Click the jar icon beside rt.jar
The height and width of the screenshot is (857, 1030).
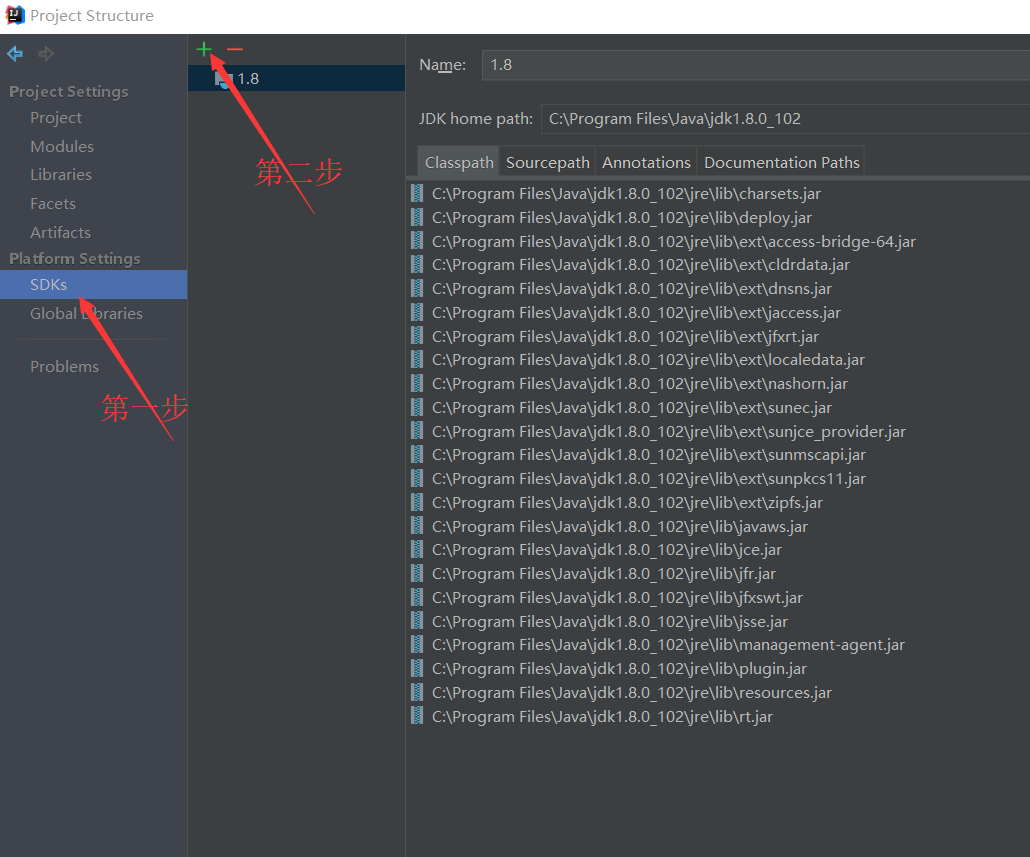(417, 716)
